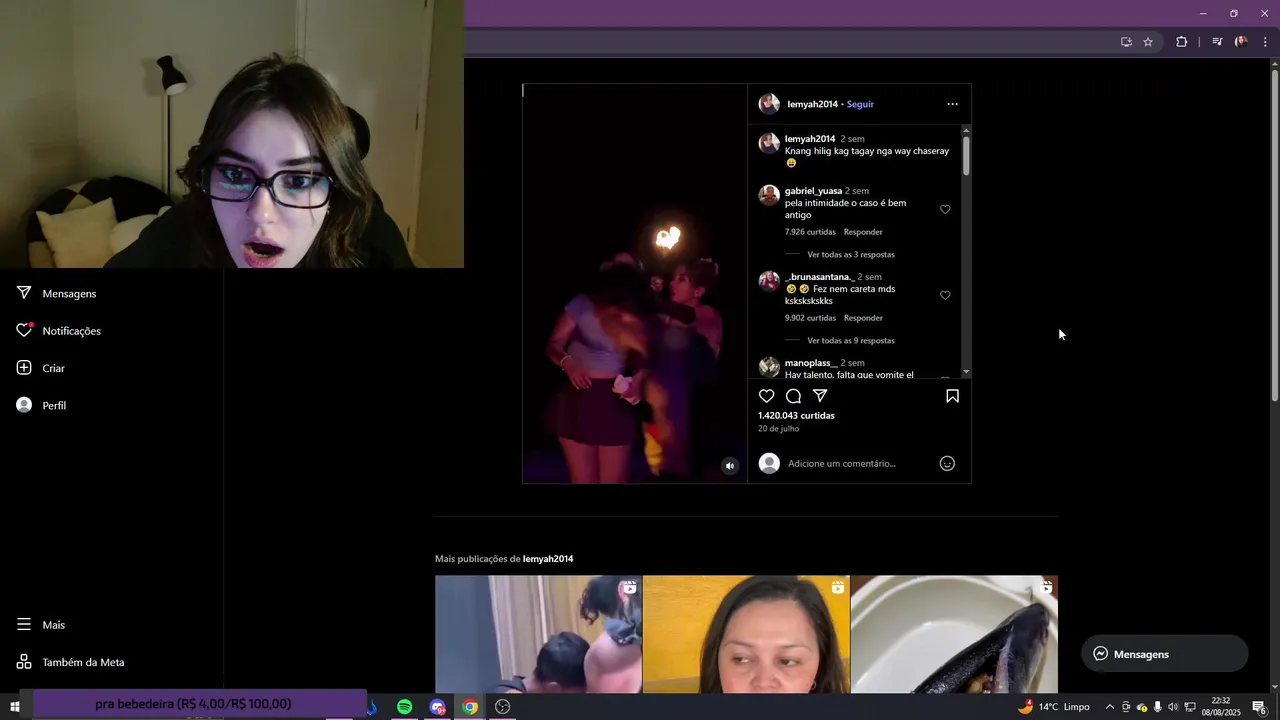View 7.926 curtidas on gabriel_yuasa's comment
This screenshot has width=1280, height=720.
pos(810,232)
